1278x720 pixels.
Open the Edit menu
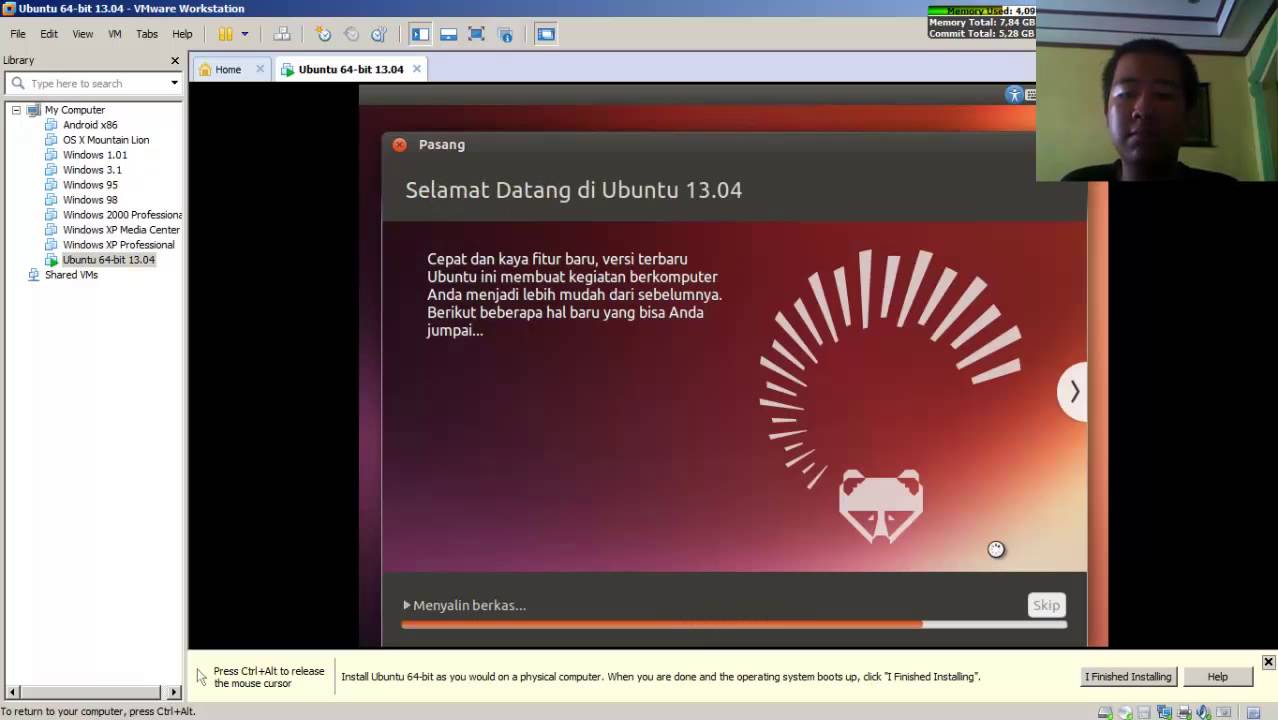point(49,34)
